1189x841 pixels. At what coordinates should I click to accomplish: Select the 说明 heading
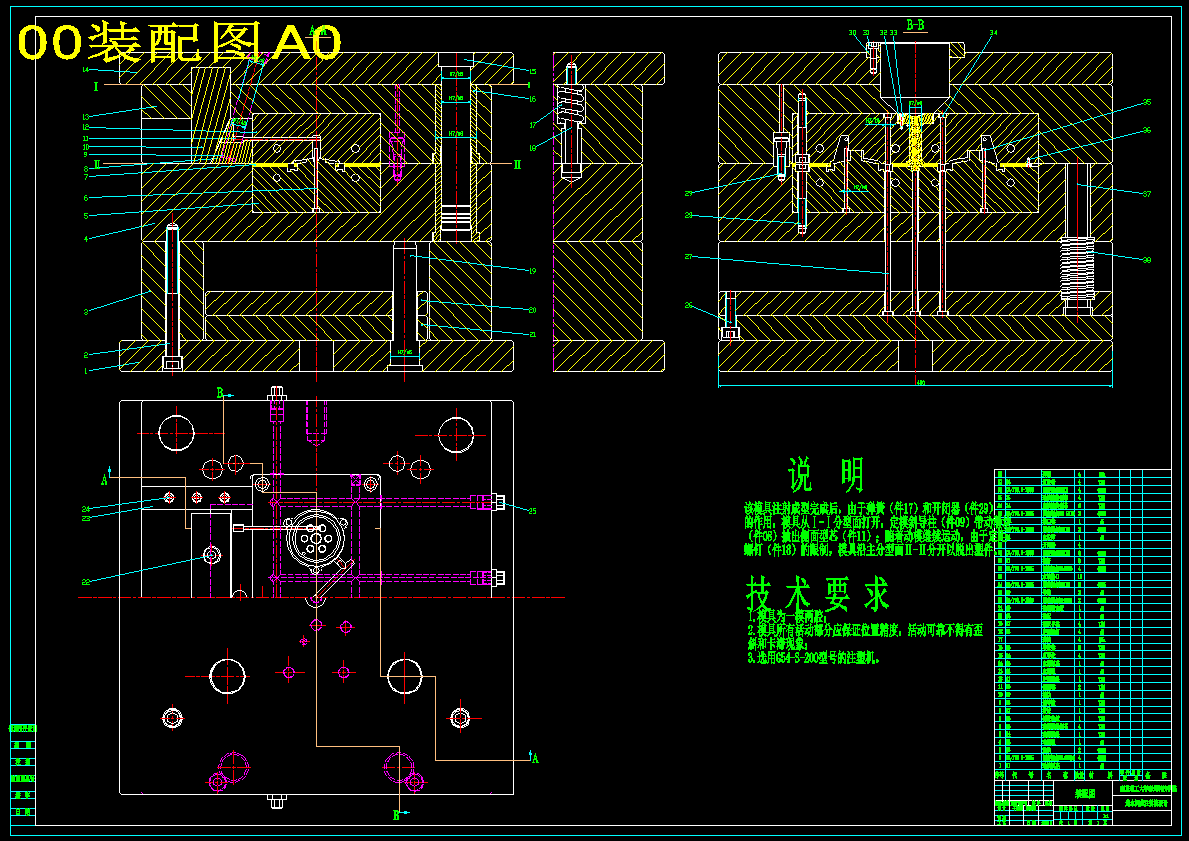(x=827, y=475)
